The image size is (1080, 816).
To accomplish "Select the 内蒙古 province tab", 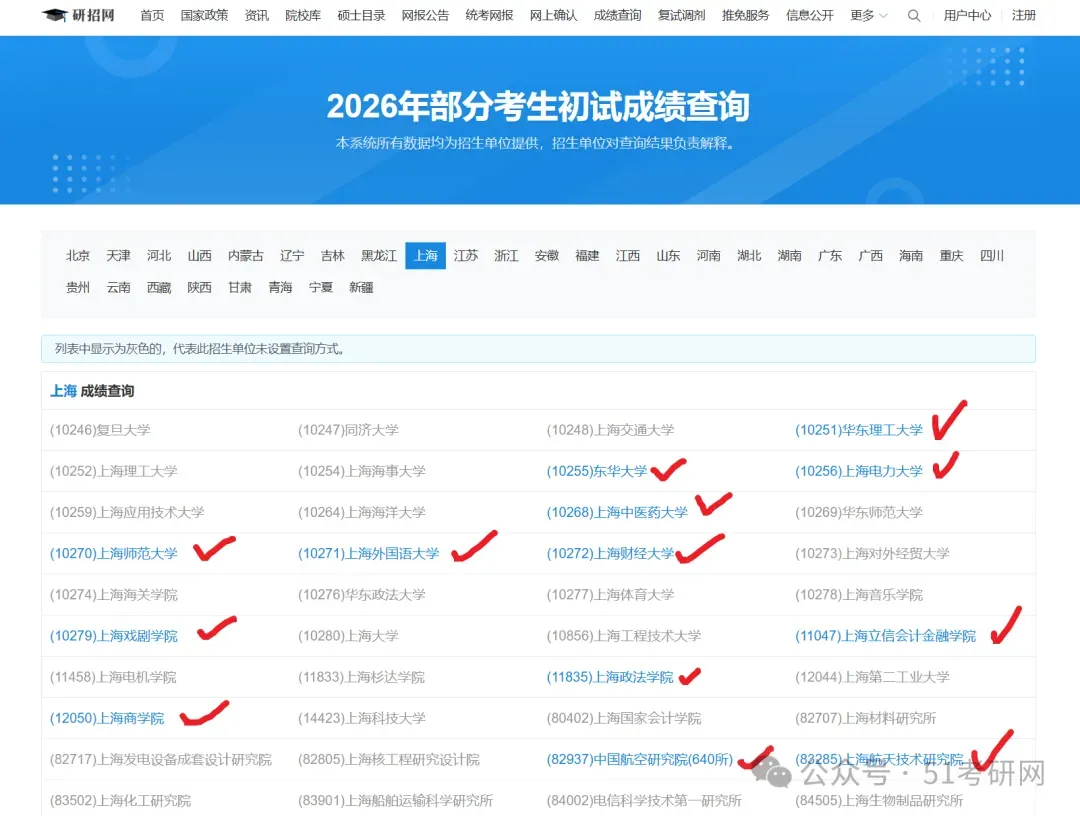I will tap(246, 255).
